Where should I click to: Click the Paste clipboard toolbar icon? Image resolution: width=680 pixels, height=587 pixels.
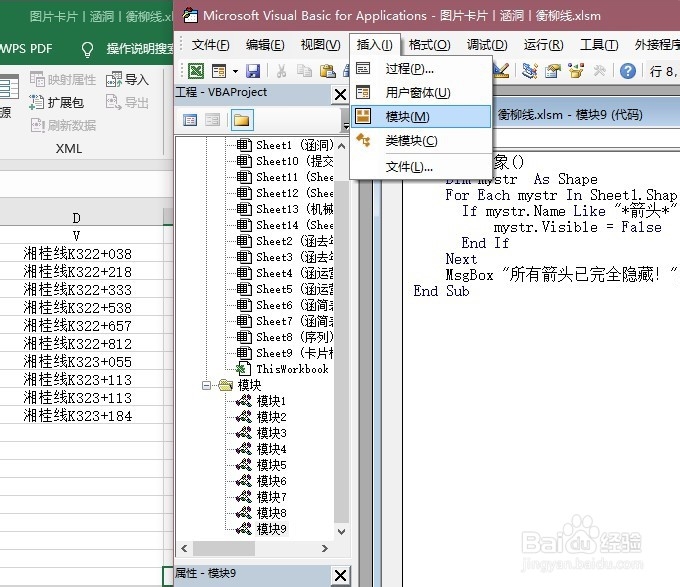(x=327, y=71)
